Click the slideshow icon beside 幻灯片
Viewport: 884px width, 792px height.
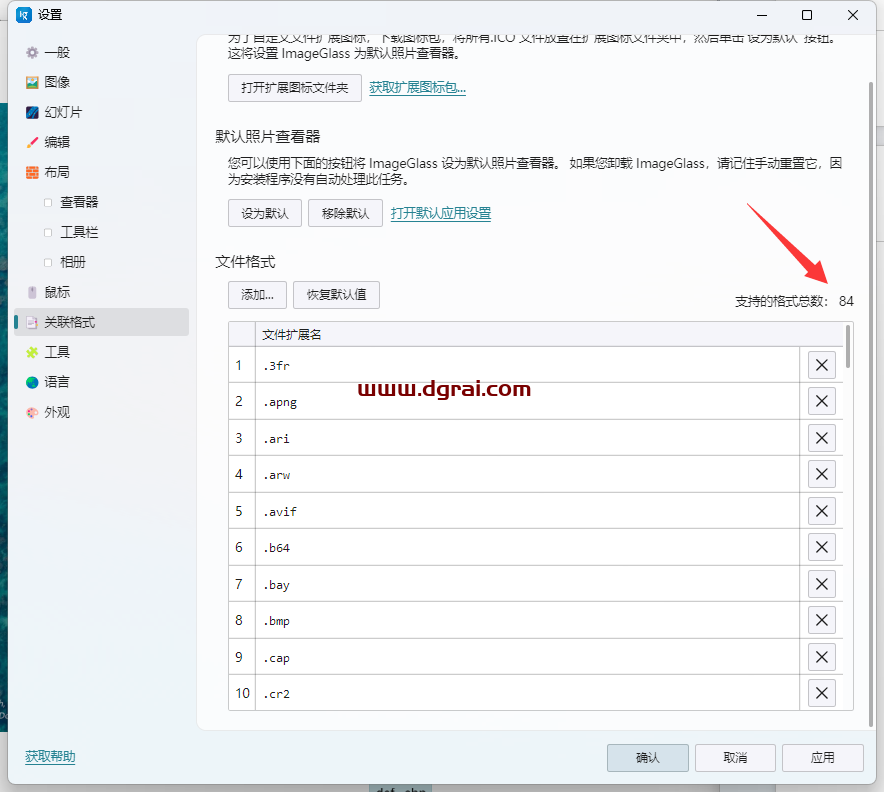[32, 112]
